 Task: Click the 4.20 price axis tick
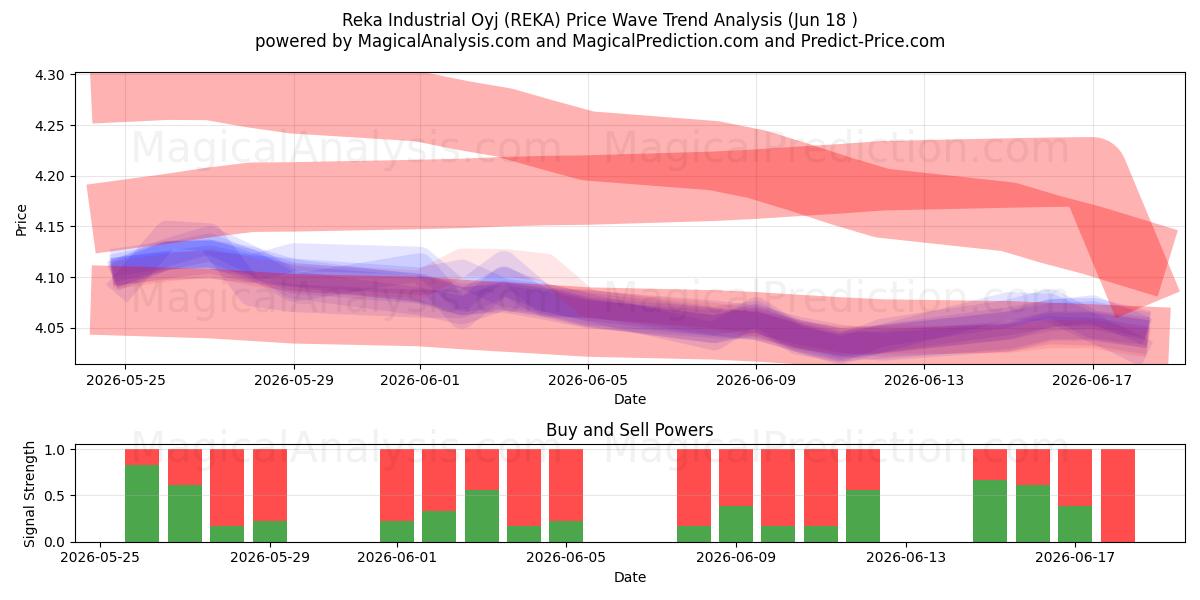coord(50,176)
